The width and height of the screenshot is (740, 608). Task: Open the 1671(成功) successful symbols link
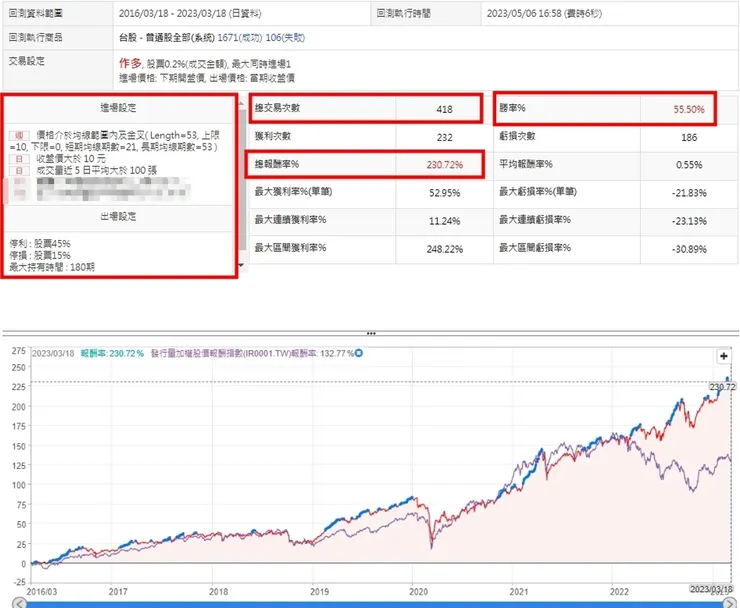pyautogui.click(x=239, y=38)
